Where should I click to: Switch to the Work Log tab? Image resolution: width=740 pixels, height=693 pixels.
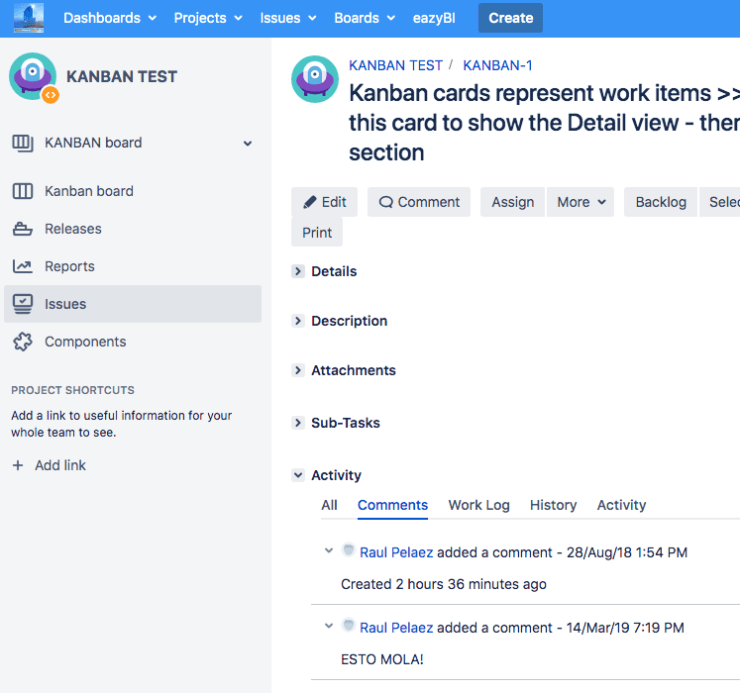tap(478, 505)
